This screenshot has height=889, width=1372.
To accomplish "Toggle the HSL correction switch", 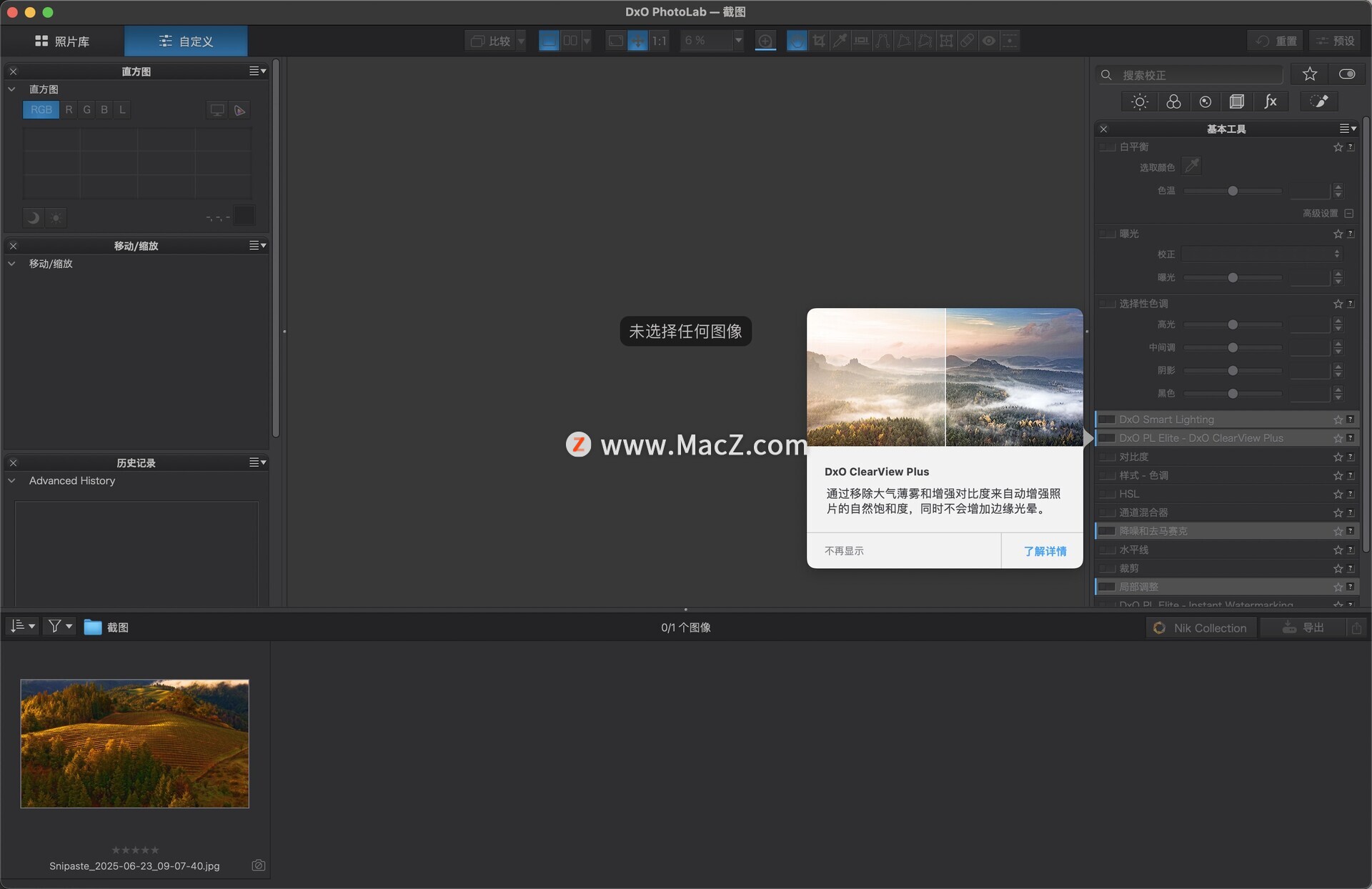I will pos(1108,494).
